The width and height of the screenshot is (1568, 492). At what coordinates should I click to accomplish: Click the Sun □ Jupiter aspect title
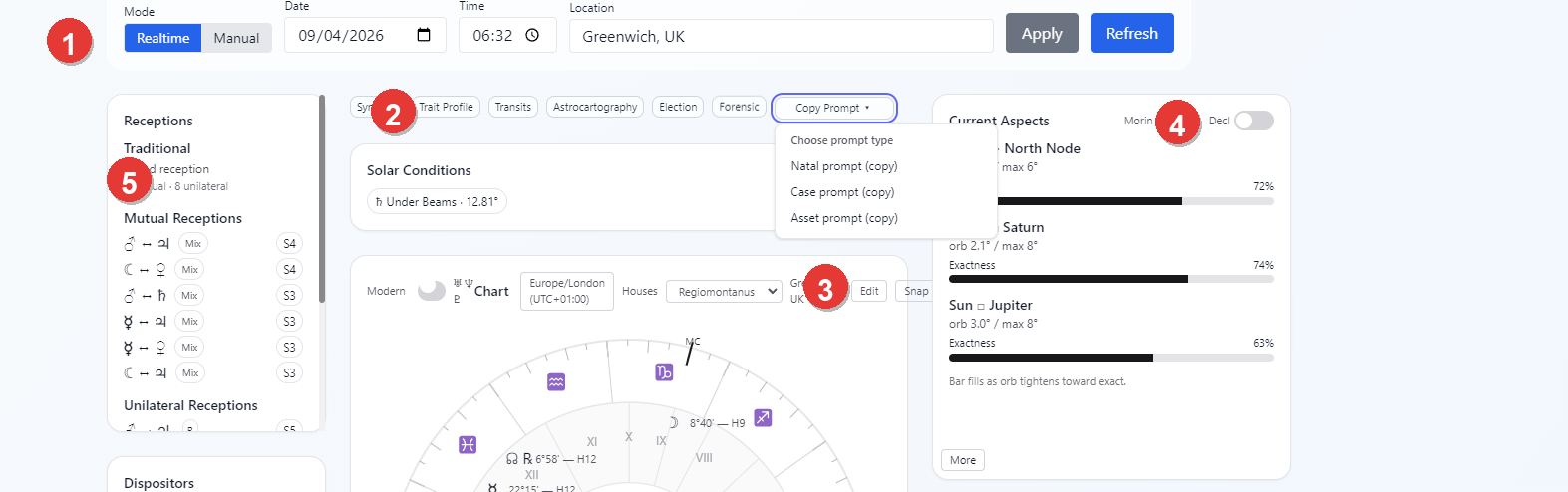991,306
